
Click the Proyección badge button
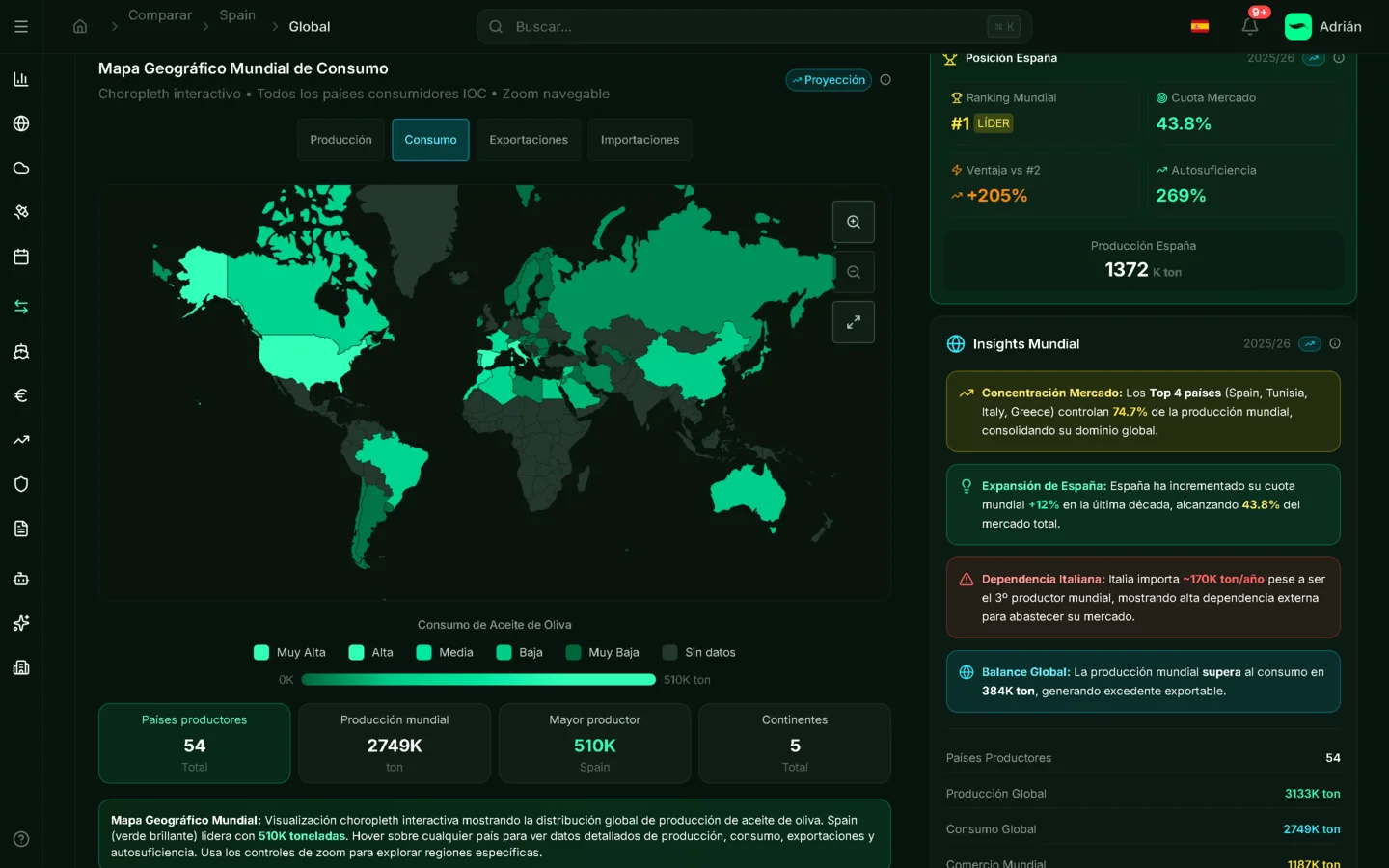829,80
